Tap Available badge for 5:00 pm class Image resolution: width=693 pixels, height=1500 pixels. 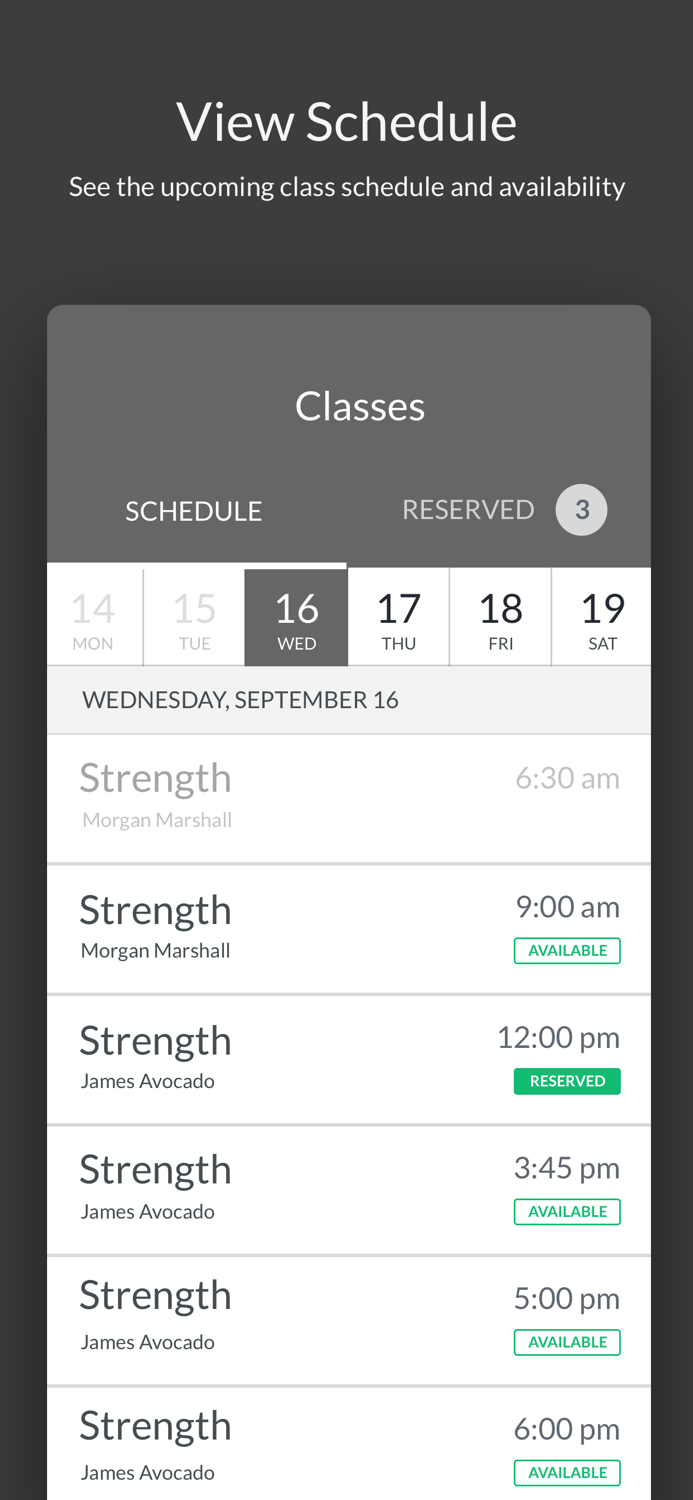[567, 1342]
